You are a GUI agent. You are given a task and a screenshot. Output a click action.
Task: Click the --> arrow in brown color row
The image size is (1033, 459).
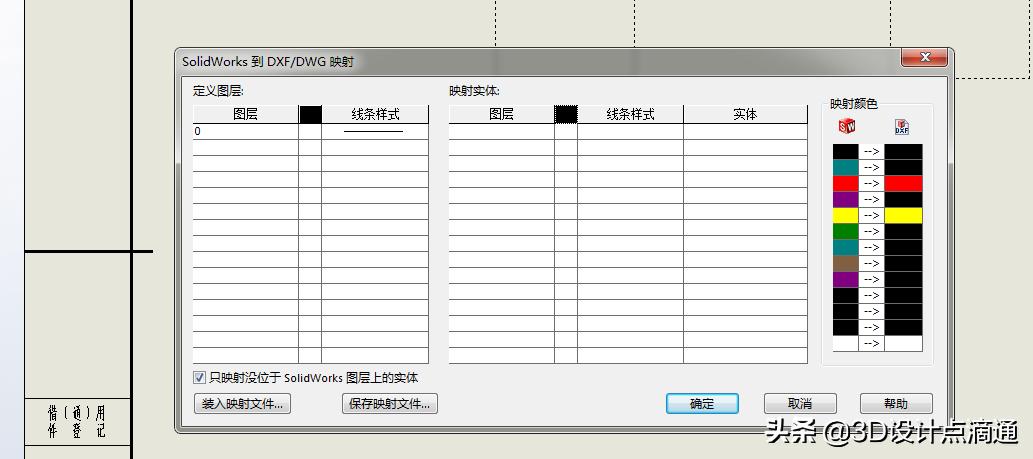pyautogui.click(x=871, y=264)
